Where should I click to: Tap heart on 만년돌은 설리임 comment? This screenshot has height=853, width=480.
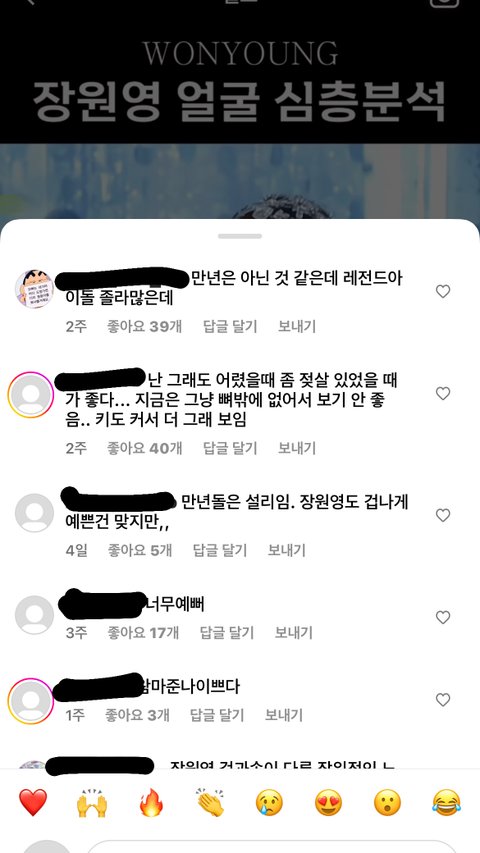pyautogui.click(x=443, y=515)
